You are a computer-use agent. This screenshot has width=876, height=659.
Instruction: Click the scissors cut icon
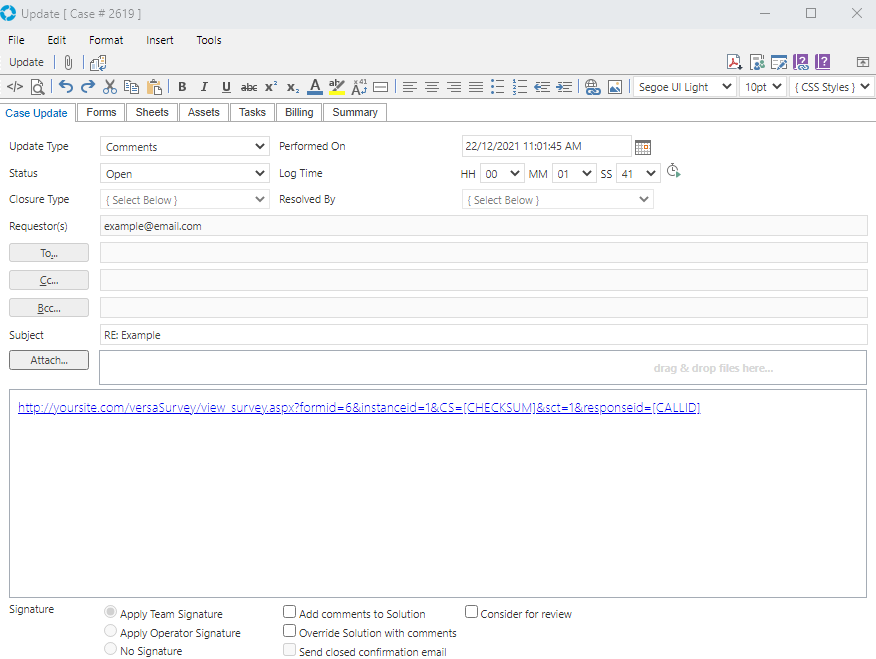pos(110,87)
